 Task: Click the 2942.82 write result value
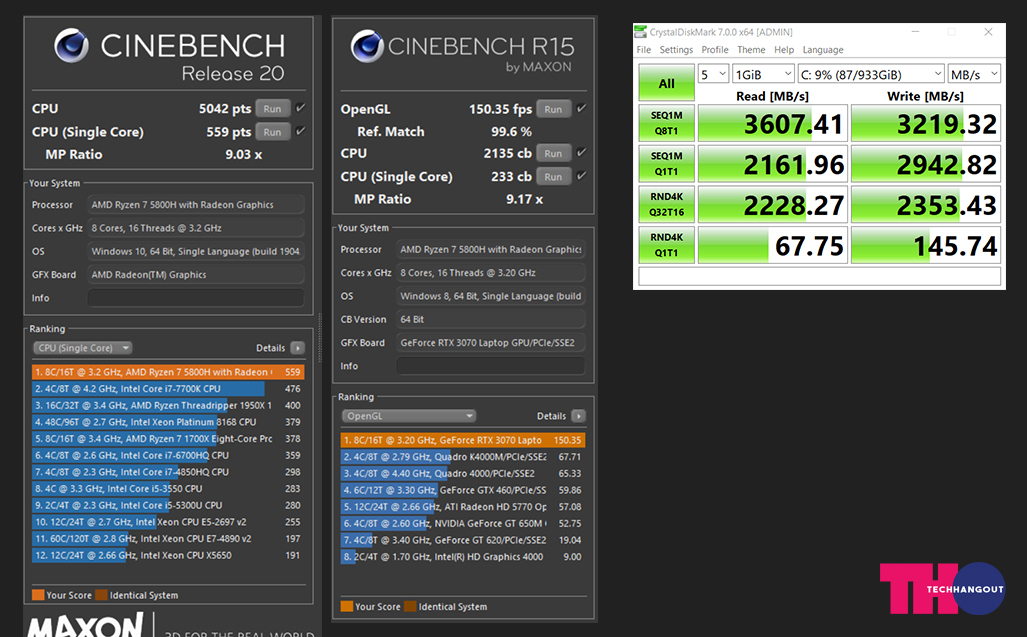(x=926, y=164)
